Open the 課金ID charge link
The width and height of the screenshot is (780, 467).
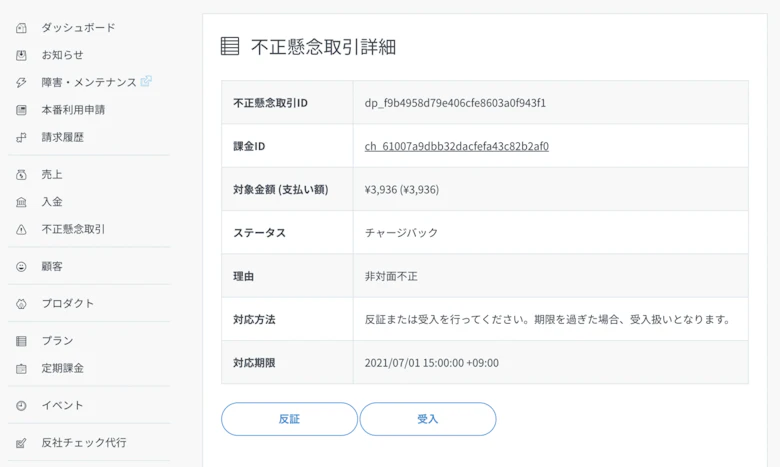[x=456, y=146]
